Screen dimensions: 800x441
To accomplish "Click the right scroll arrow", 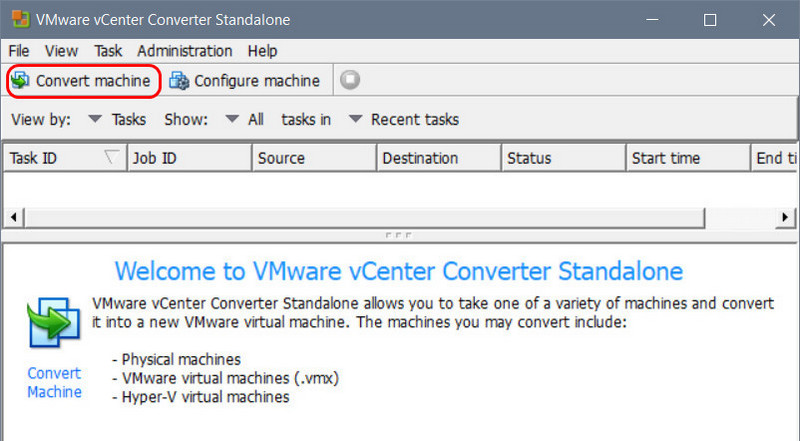I will pos(785,217).
